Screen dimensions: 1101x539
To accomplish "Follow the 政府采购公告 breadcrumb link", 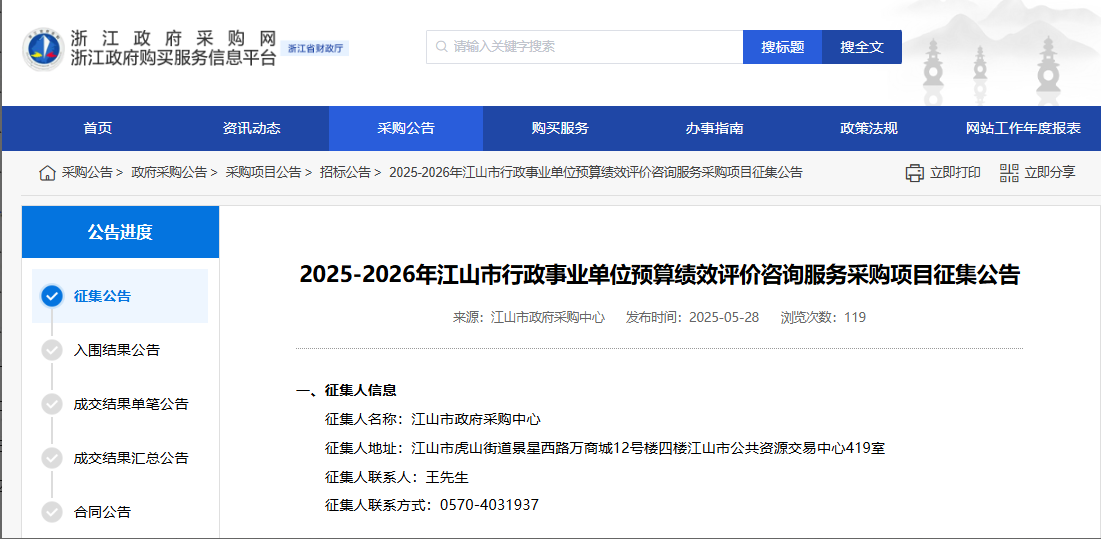I will click(x=168, y=173).
